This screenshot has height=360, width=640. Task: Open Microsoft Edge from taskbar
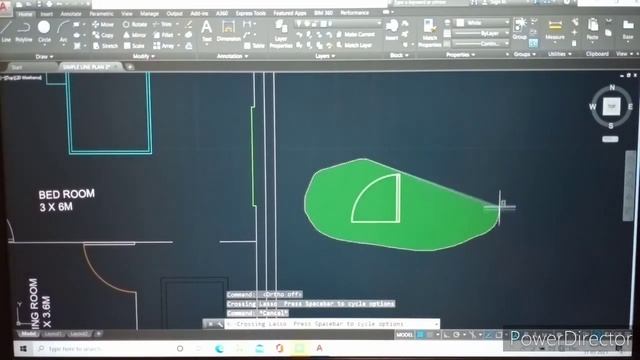click(219, 349)
